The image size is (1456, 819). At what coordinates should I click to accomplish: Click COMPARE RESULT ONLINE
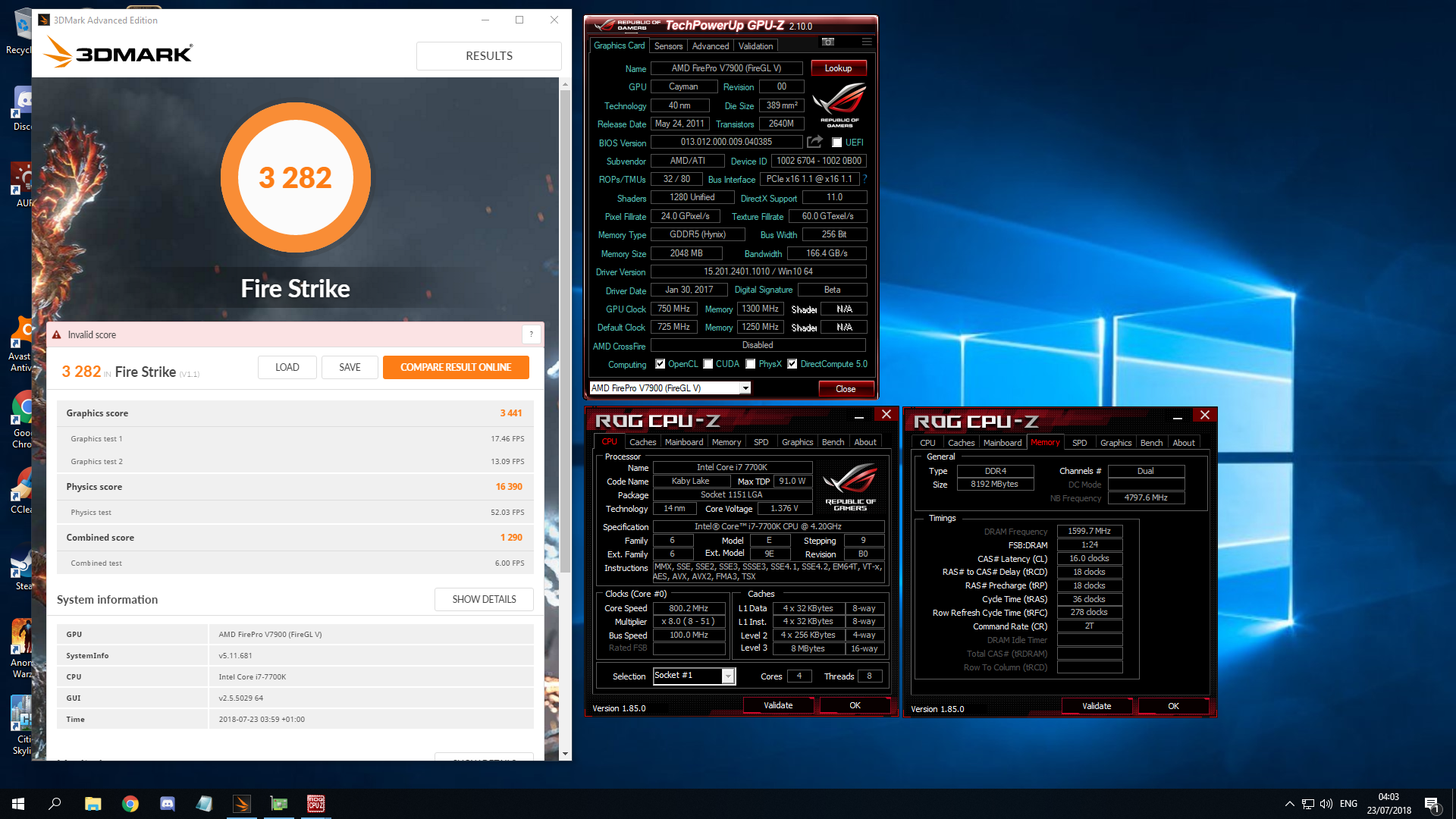coord(456,367)
